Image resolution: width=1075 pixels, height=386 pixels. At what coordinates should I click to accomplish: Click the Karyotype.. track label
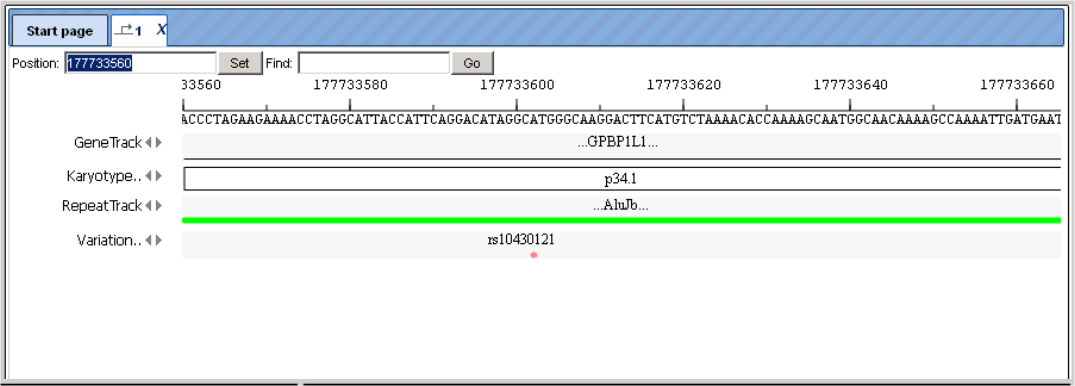pyautogui.click(x=103, y=176)
